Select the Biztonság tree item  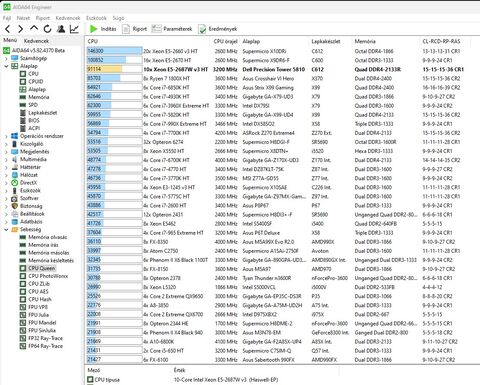click(27, 206)
